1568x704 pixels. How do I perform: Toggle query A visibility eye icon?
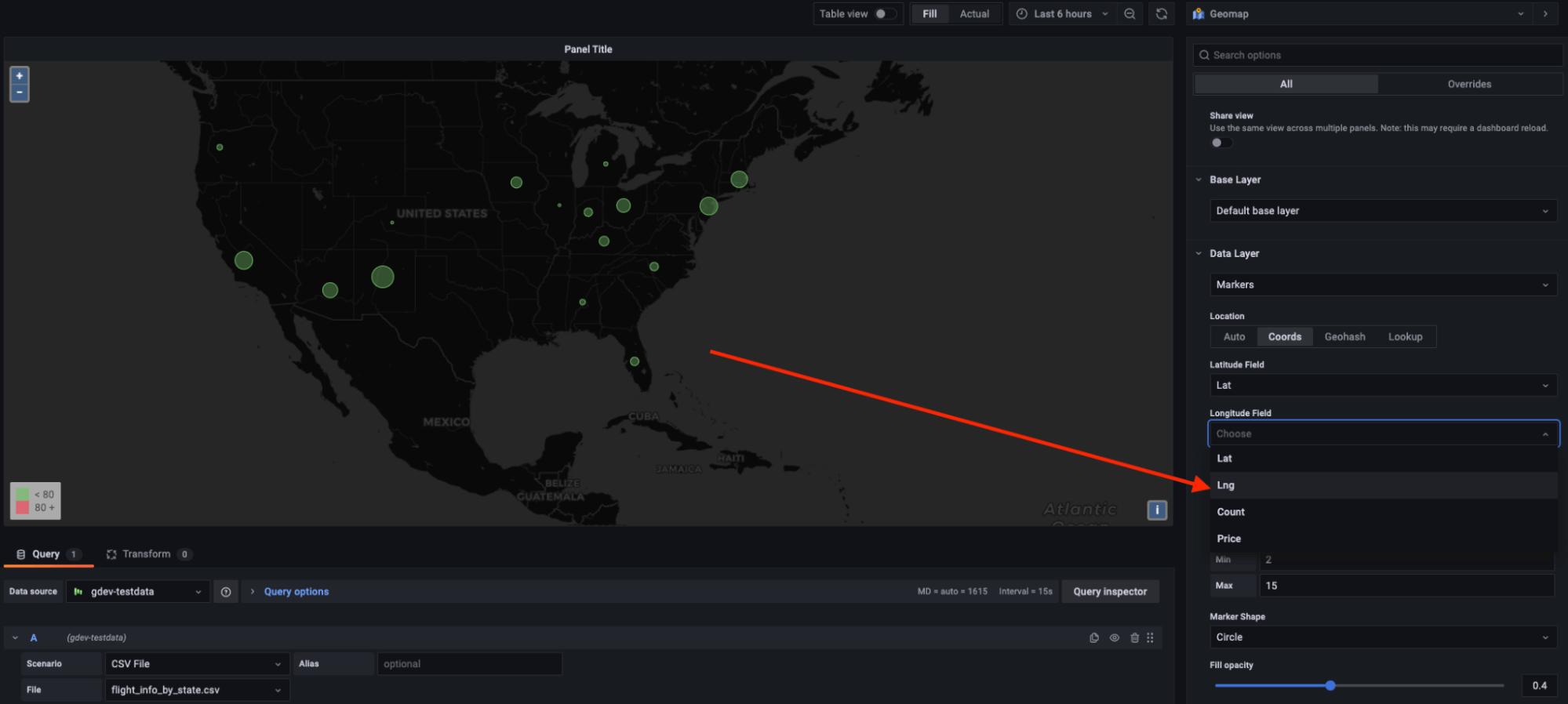(x=1114, y=638)
